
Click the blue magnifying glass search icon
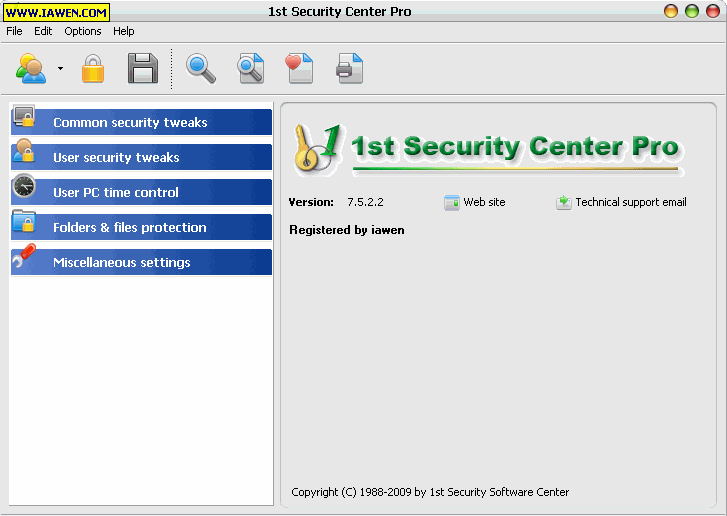coord(201,69)
